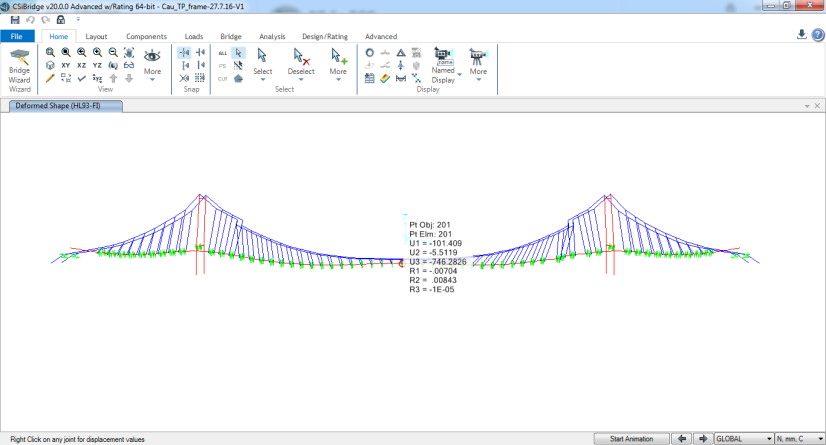Set view to XZ plane

[82, 65]
